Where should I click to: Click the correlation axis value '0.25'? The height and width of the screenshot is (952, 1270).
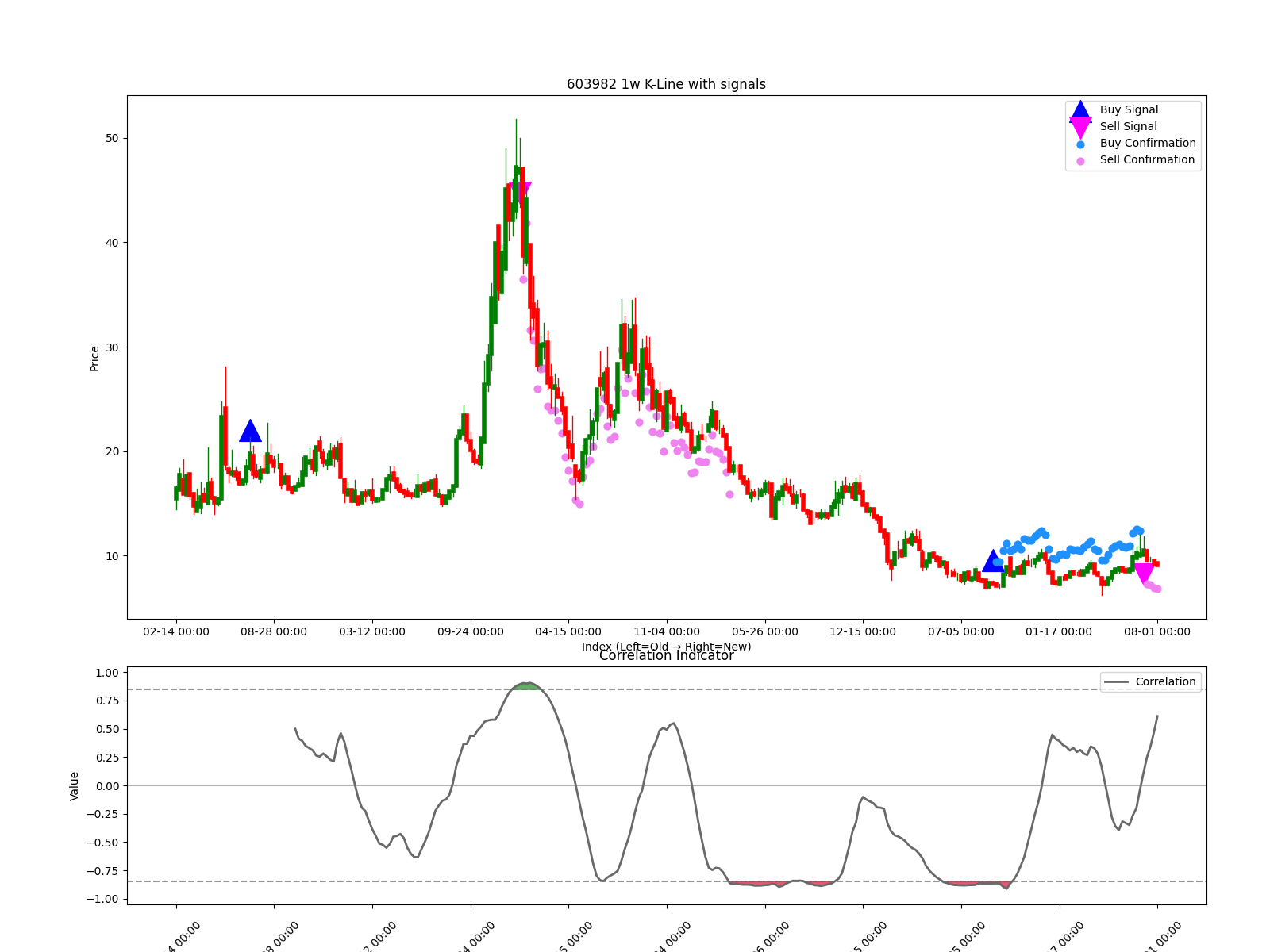(x=106, y=758)
